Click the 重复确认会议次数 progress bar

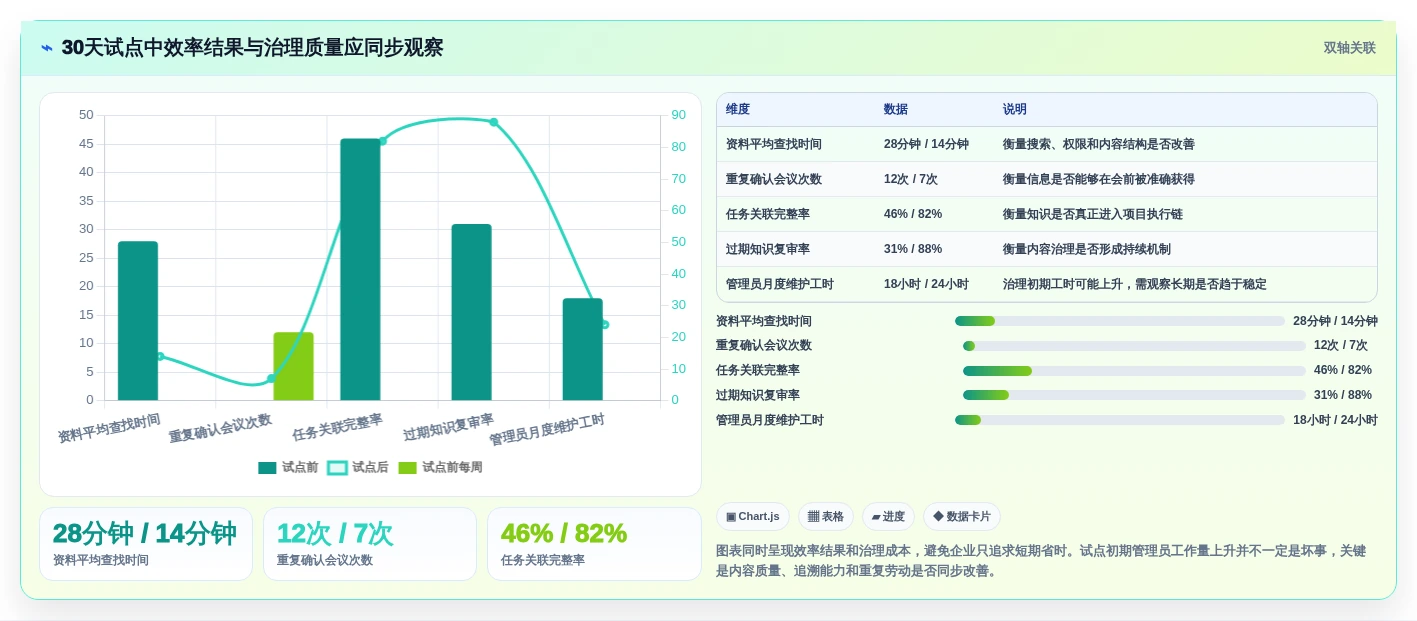(1134, 345)
